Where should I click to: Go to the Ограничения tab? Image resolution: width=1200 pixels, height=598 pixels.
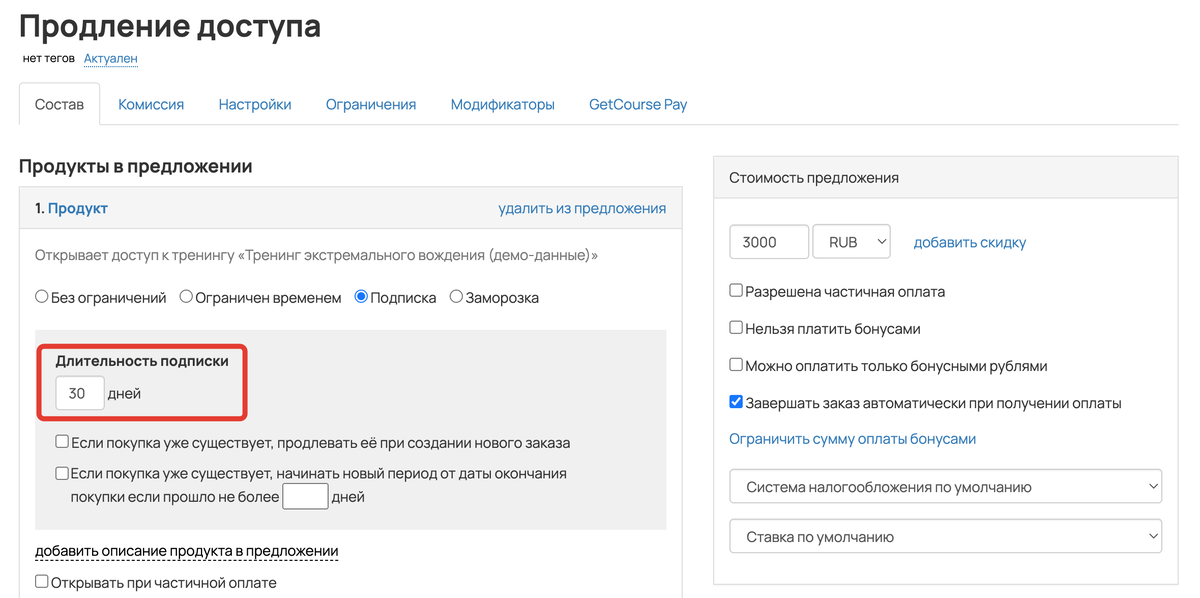(x=371, y=104)
